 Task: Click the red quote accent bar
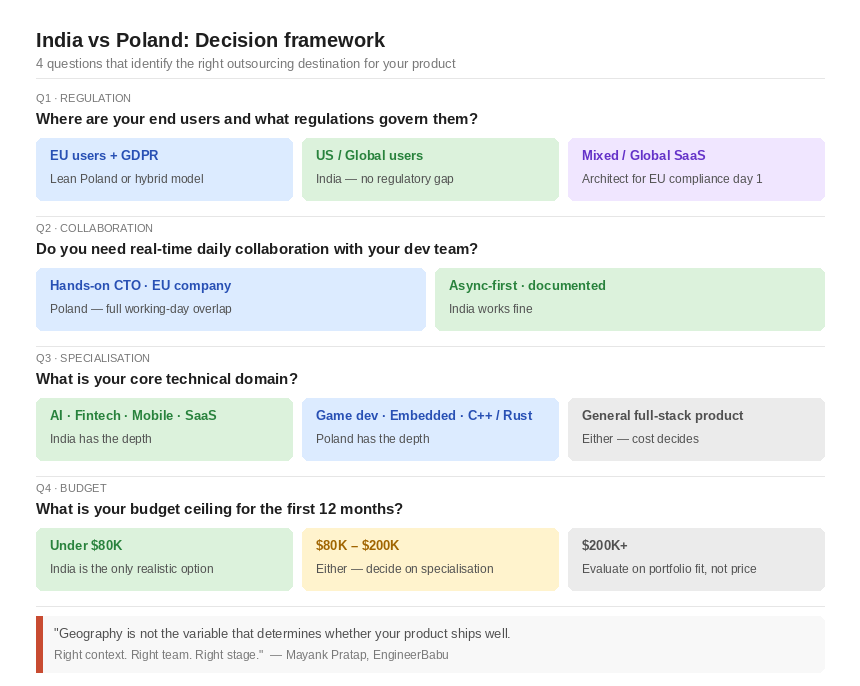click(39, 644)
